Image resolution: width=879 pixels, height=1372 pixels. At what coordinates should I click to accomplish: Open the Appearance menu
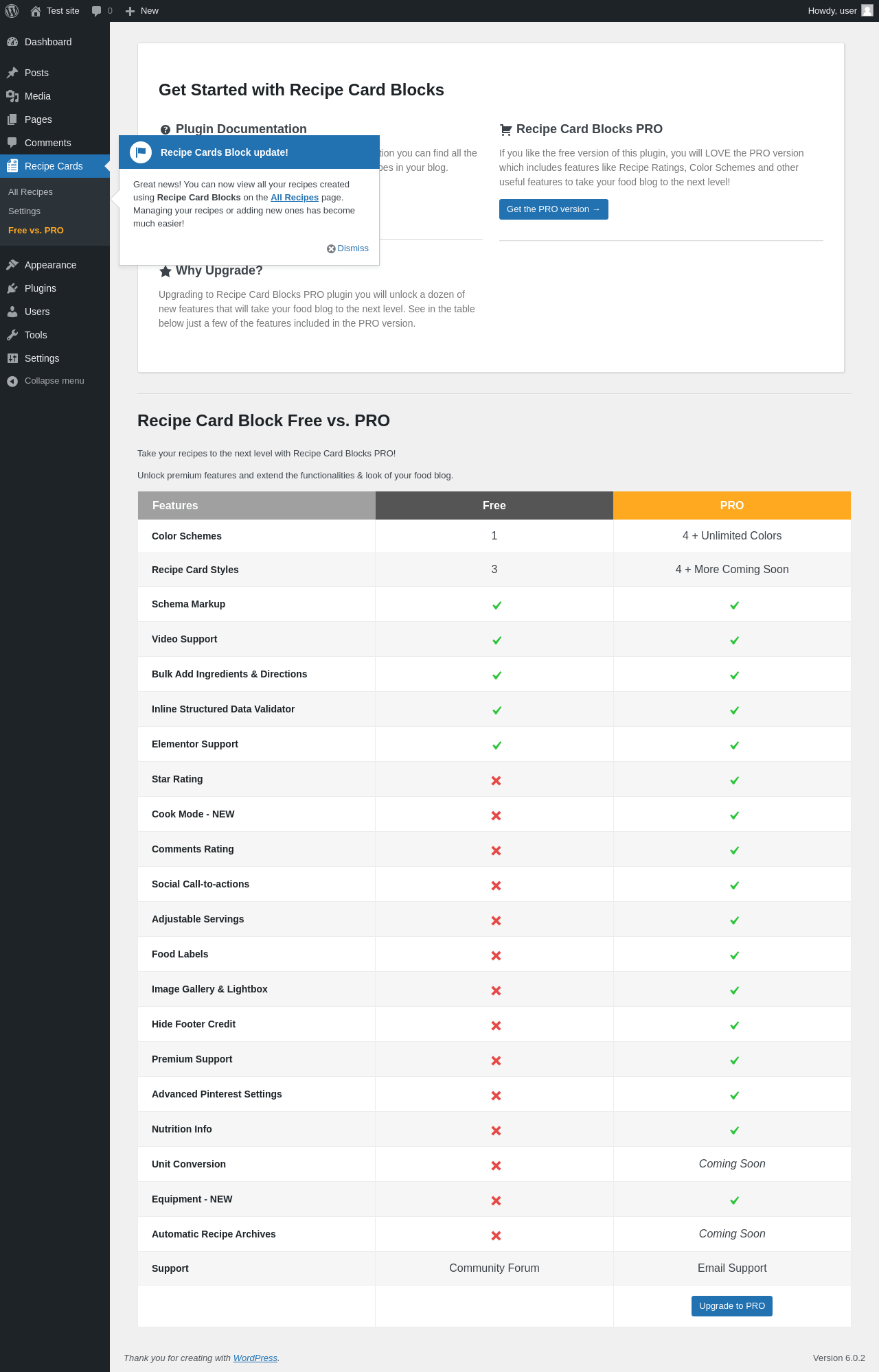(x=50, y=265)
